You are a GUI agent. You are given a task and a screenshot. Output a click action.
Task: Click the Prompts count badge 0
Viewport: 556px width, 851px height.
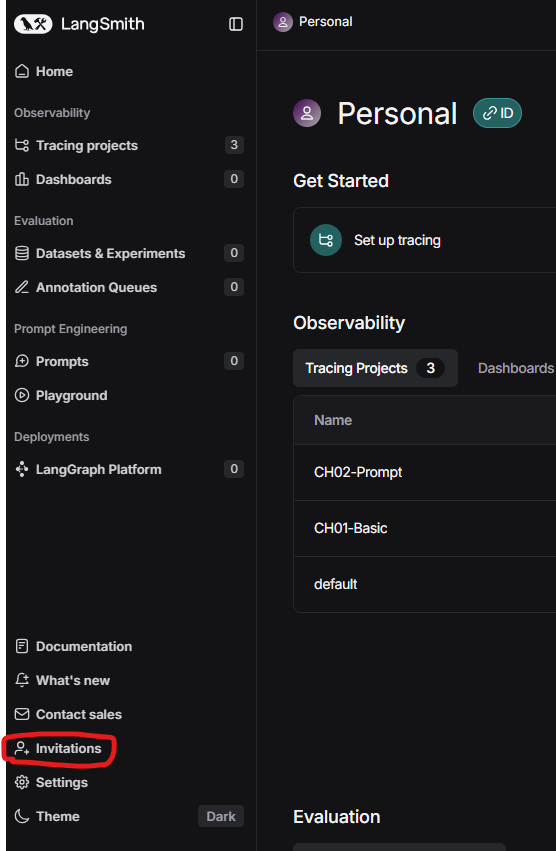point(234,361)
